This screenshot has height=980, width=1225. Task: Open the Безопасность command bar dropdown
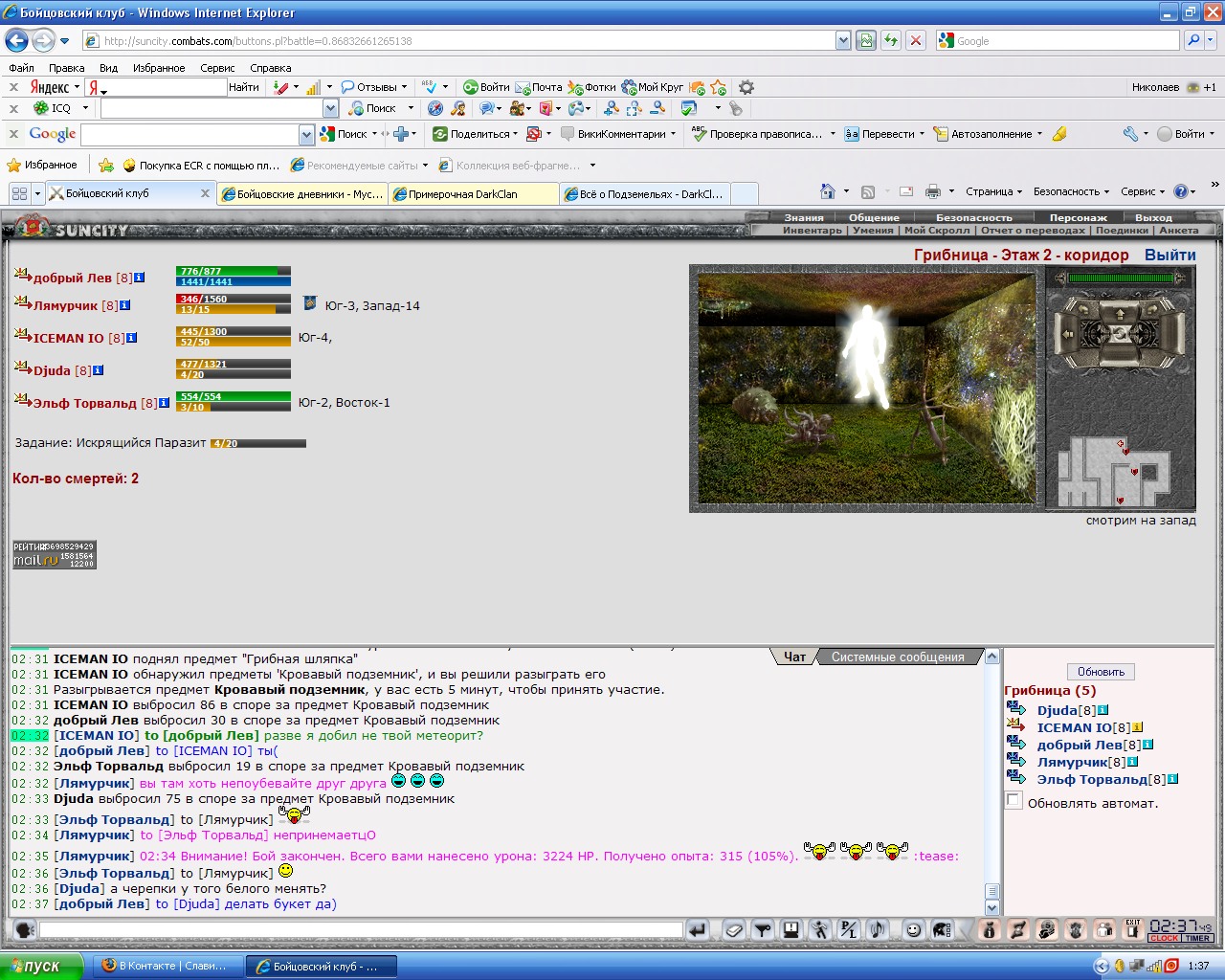pos(1071,191)
